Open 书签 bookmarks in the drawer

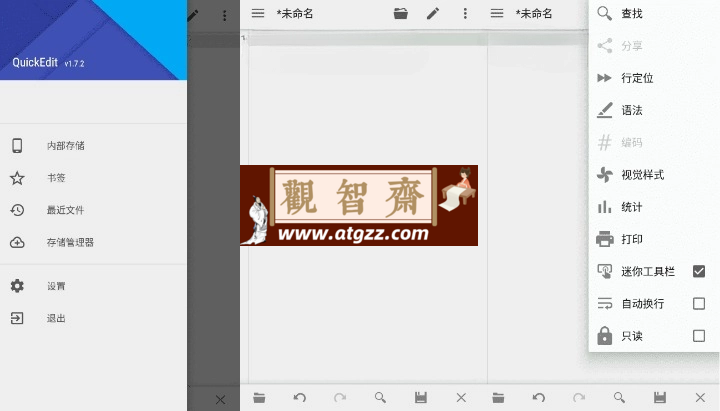[93, 178]
